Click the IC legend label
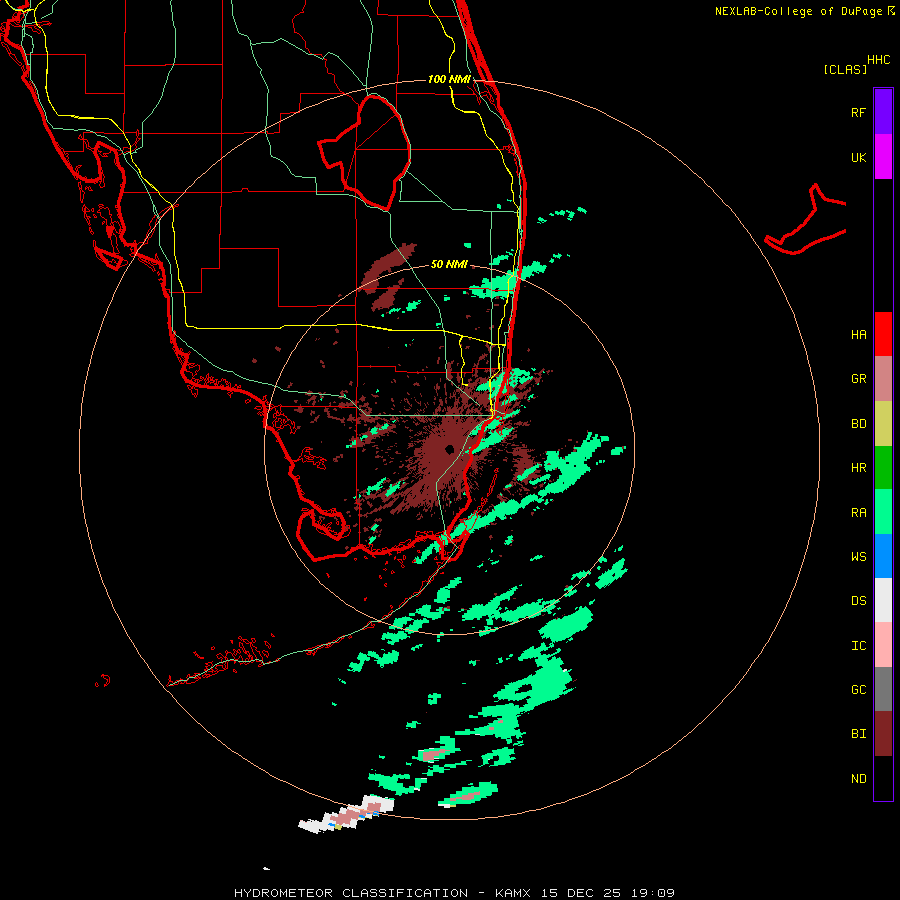The width and height of the screenshot is (900, 900). click(858, 646)
